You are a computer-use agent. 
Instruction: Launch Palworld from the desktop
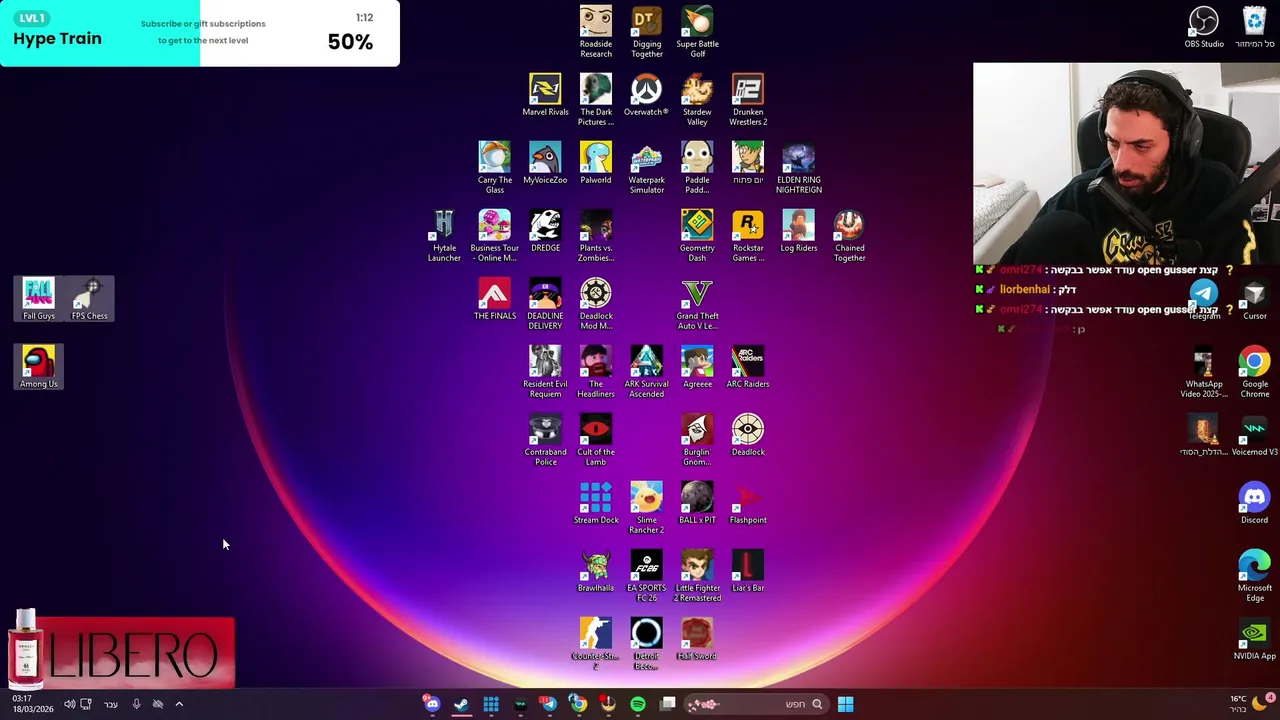(596, 163)
